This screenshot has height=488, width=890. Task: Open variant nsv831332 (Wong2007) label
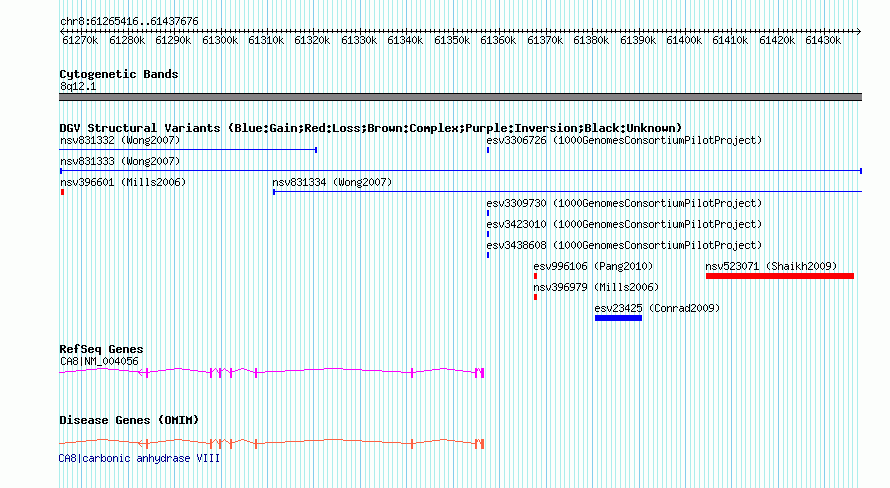coord(120,140)
